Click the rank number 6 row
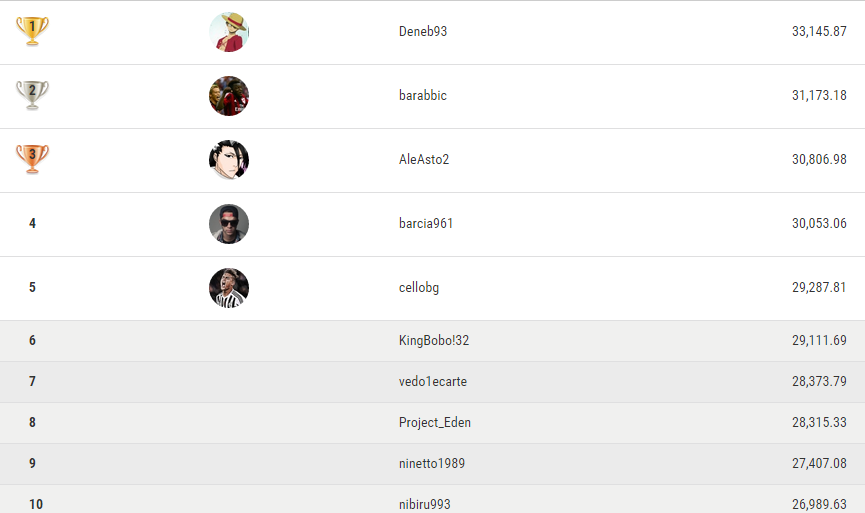Image resolution: width=865 pixels, height=513 pixels. [432, 341]
